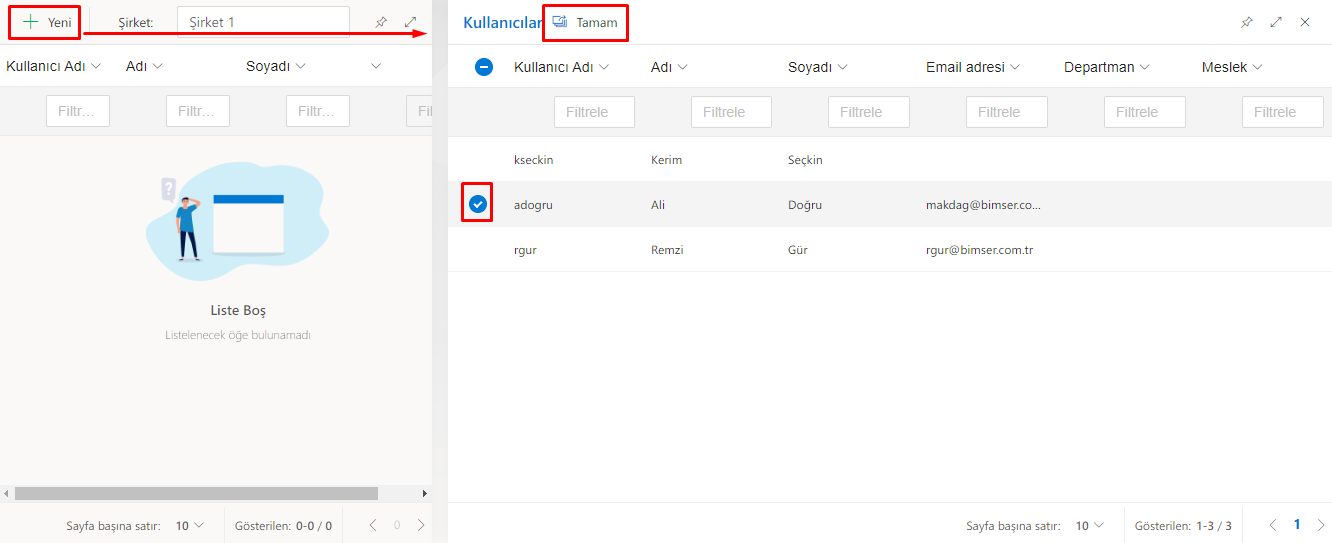Image resolution: width=1332 pixels, height=543 pixels.
Task: Open Departman column menu
Action: pyautogui.click(x=1144, y=67)
